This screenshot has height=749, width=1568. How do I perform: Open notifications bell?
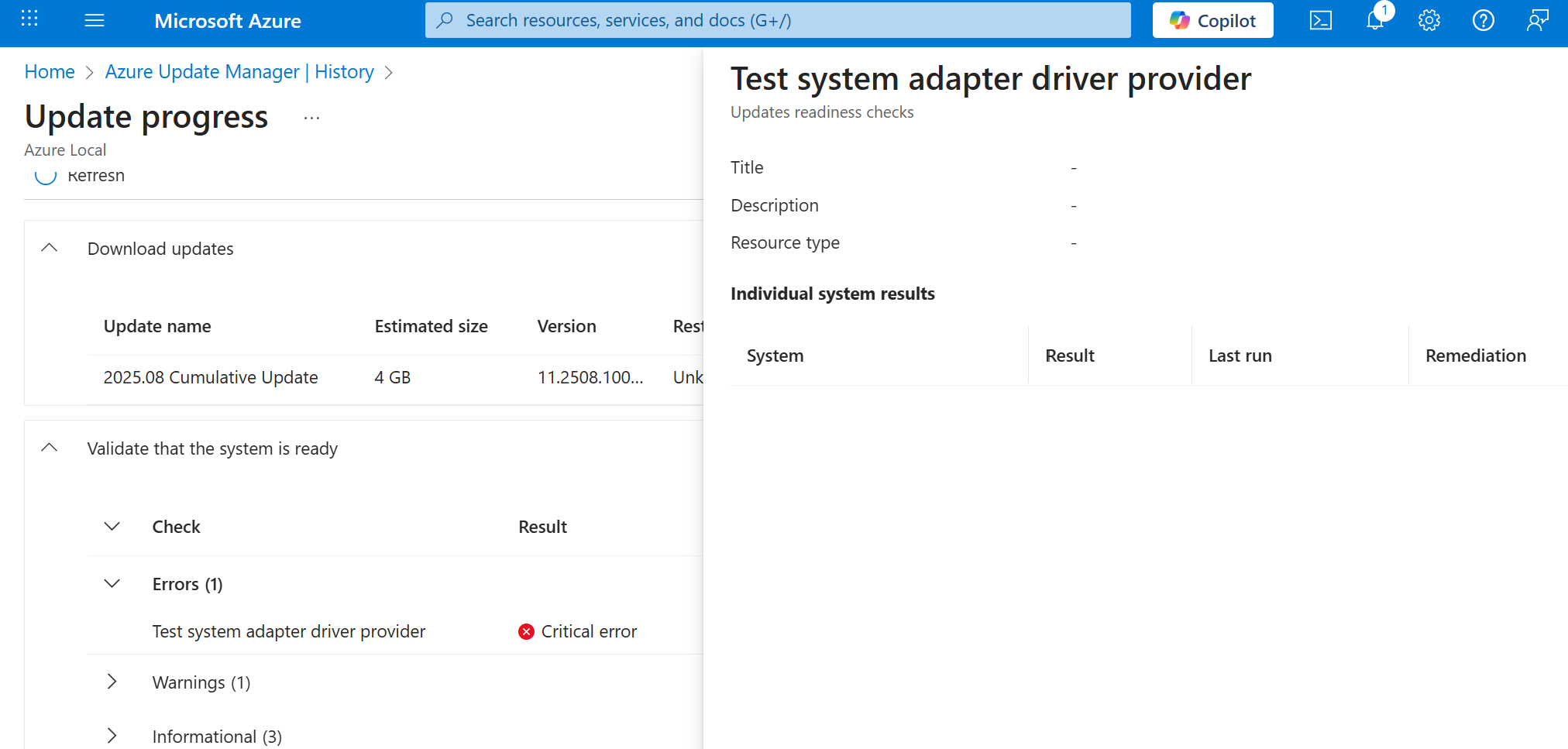click(x=1375, y=20)
